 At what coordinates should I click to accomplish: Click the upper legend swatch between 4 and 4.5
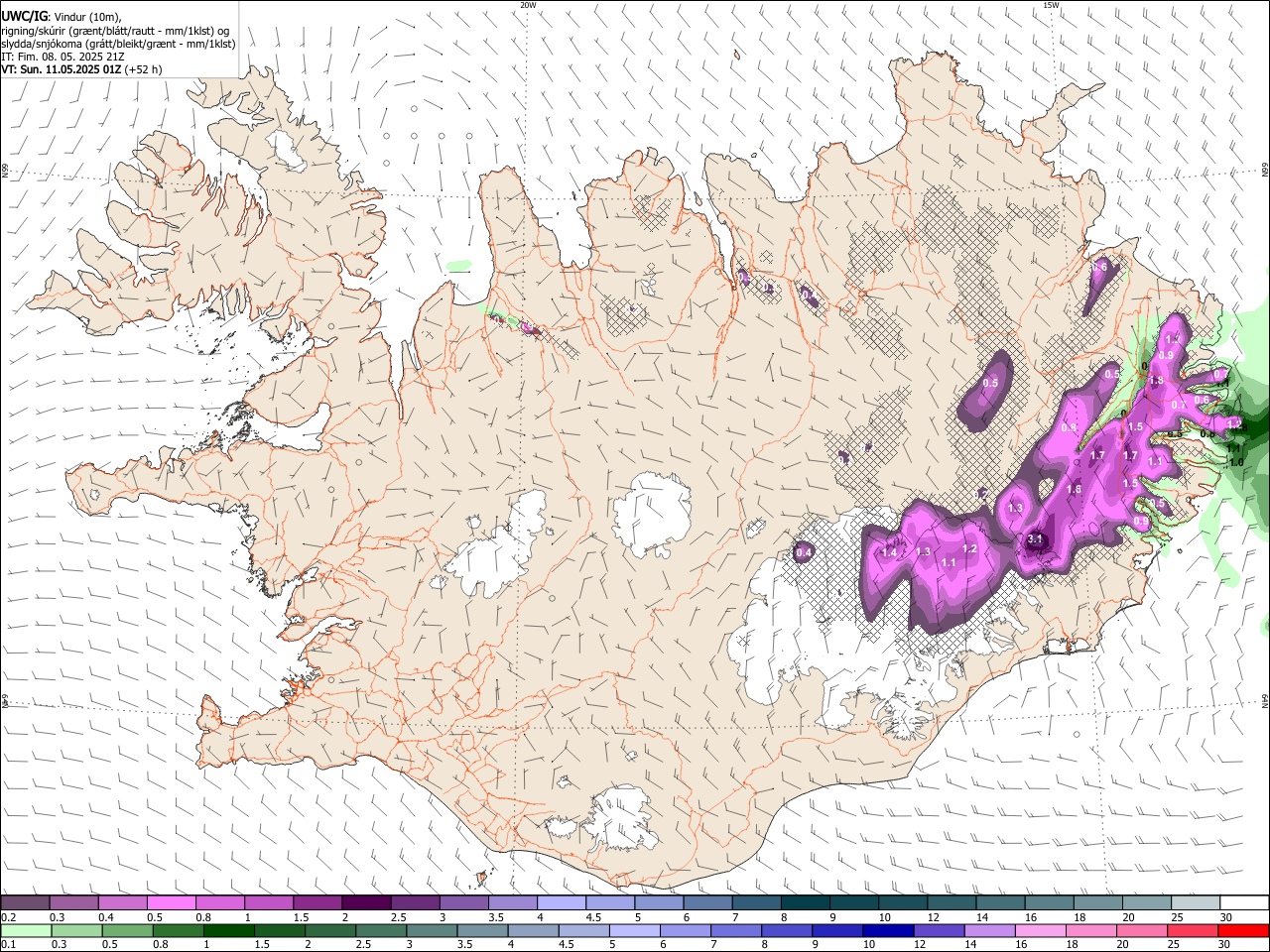tap(561, 903)
